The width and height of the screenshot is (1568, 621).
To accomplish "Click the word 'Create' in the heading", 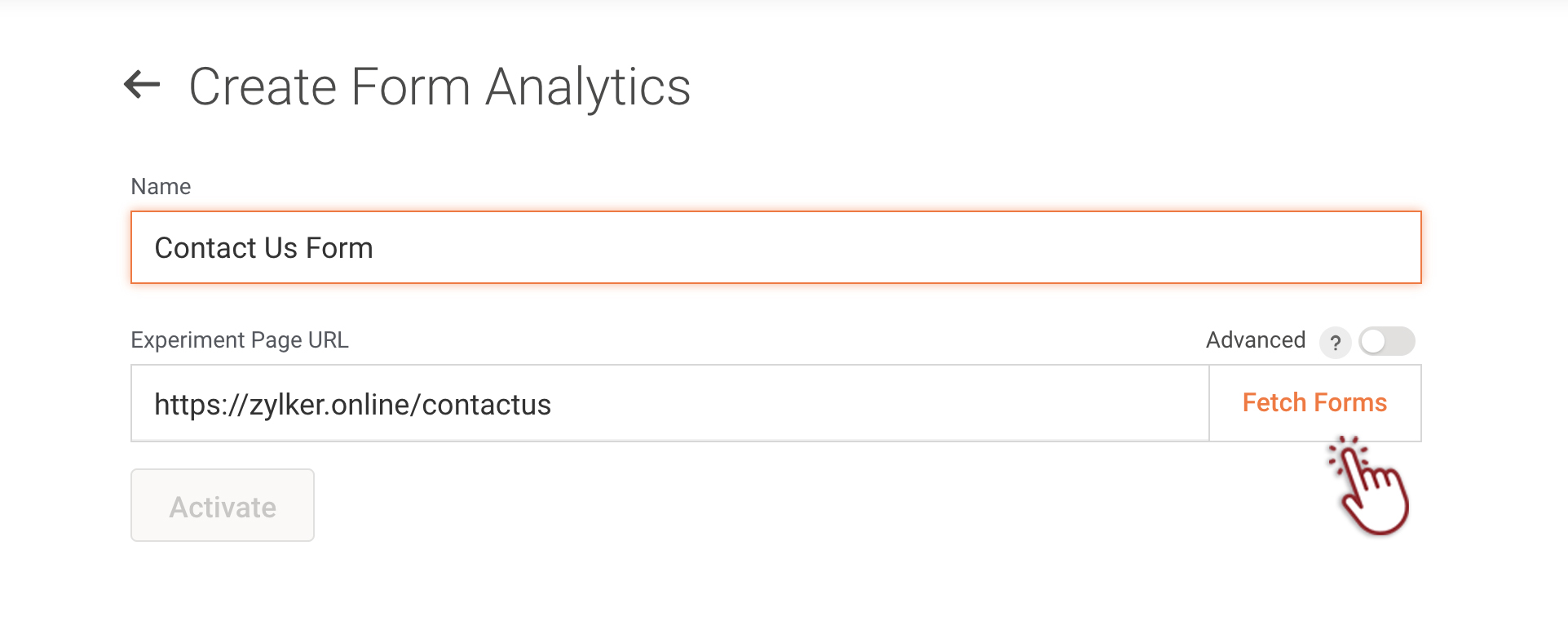I will pos(263,87).
